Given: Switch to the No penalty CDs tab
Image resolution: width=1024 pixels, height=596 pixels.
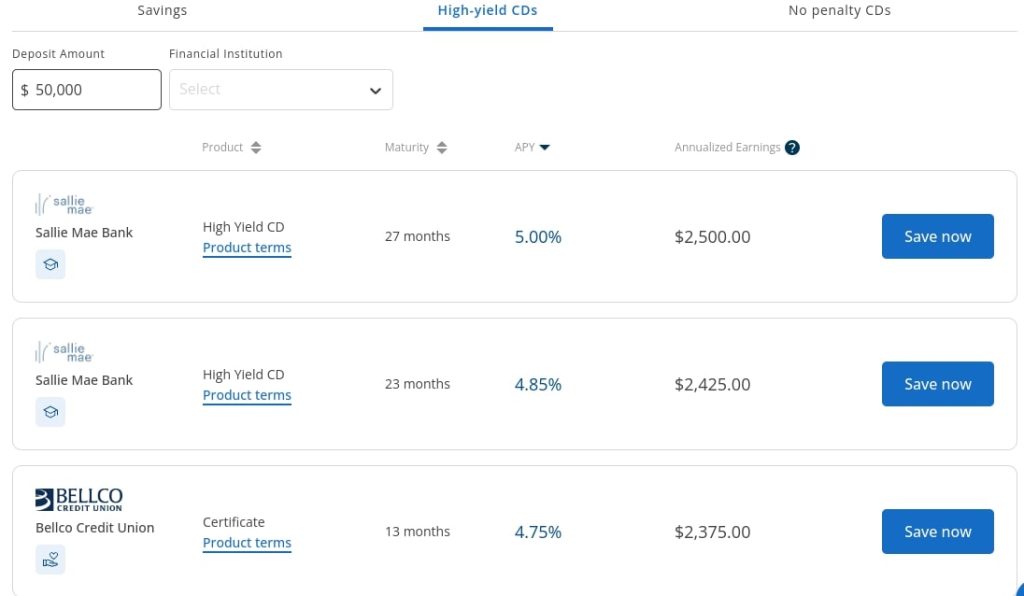Looking at the screenshot, I should [x=839, y=11].
